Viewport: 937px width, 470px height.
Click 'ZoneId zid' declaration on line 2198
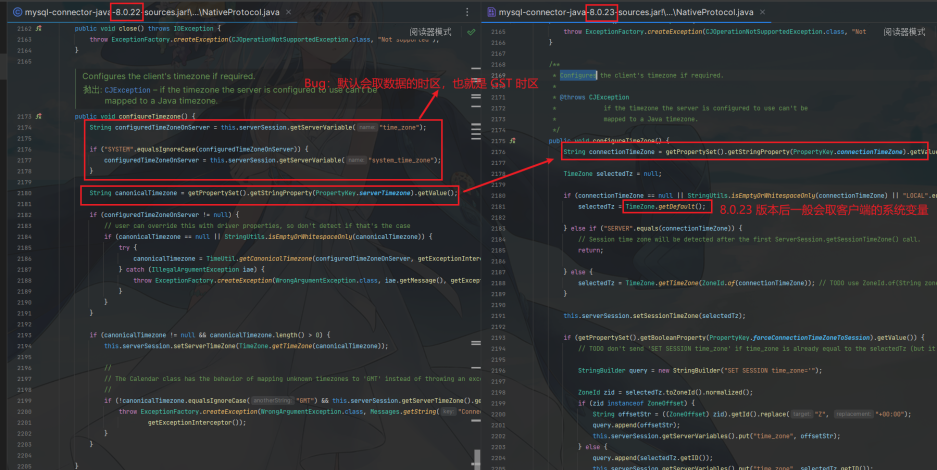coord(596,392)
